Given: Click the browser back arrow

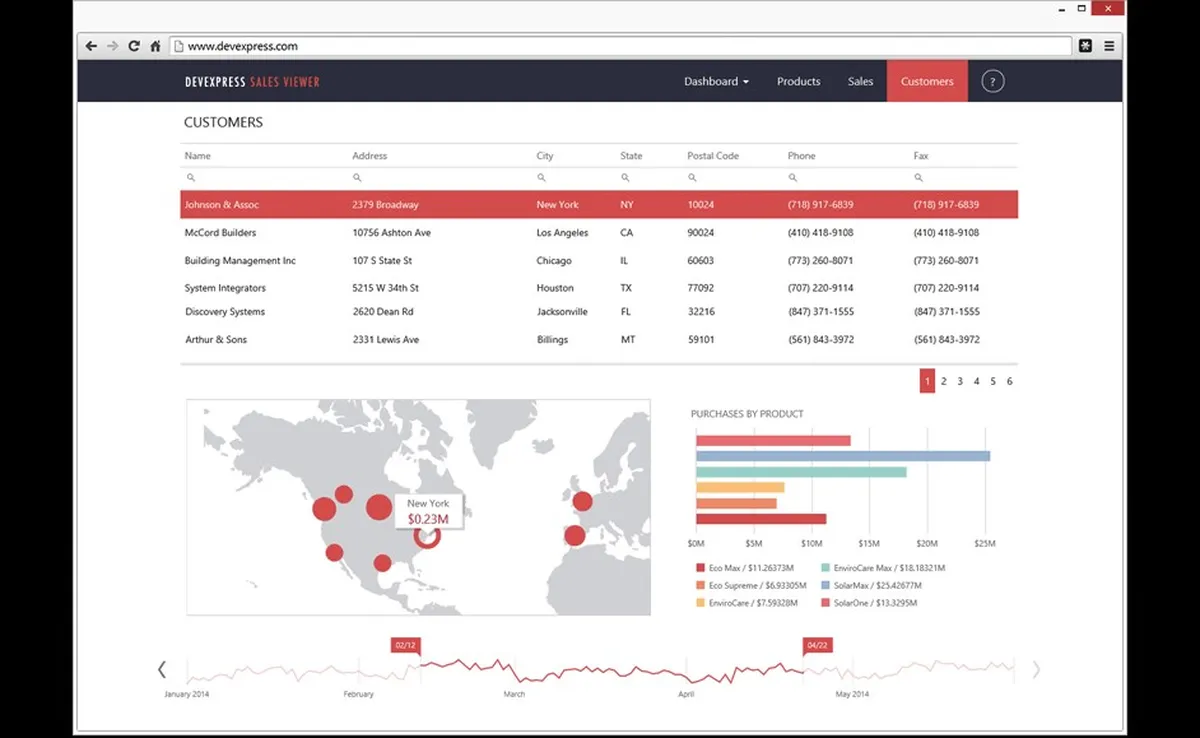Looking at the screenshot, I should (x=91, y=46).
